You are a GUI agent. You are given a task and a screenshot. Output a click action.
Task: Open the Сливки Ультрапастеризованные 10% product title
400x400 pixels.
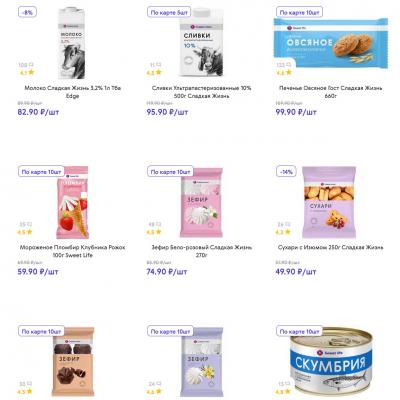(x=201, y=92)
